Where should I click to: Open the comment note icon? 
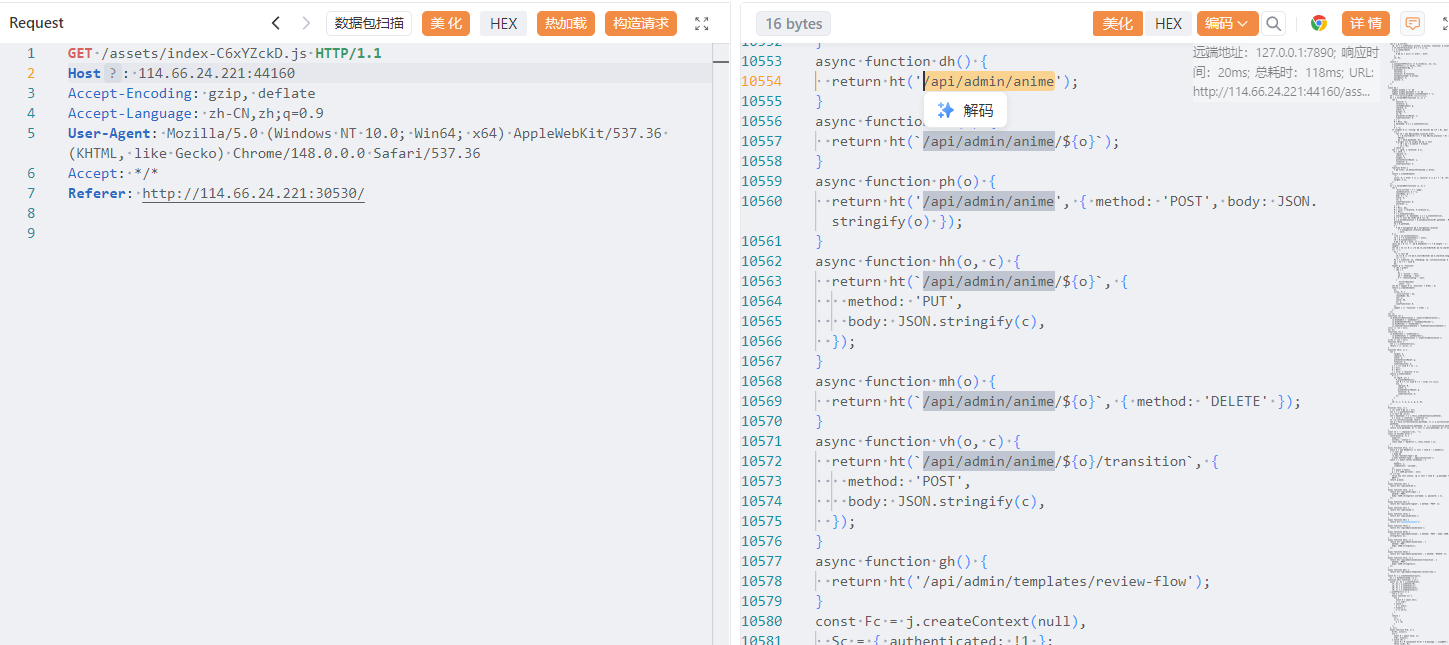point(1412,23)
